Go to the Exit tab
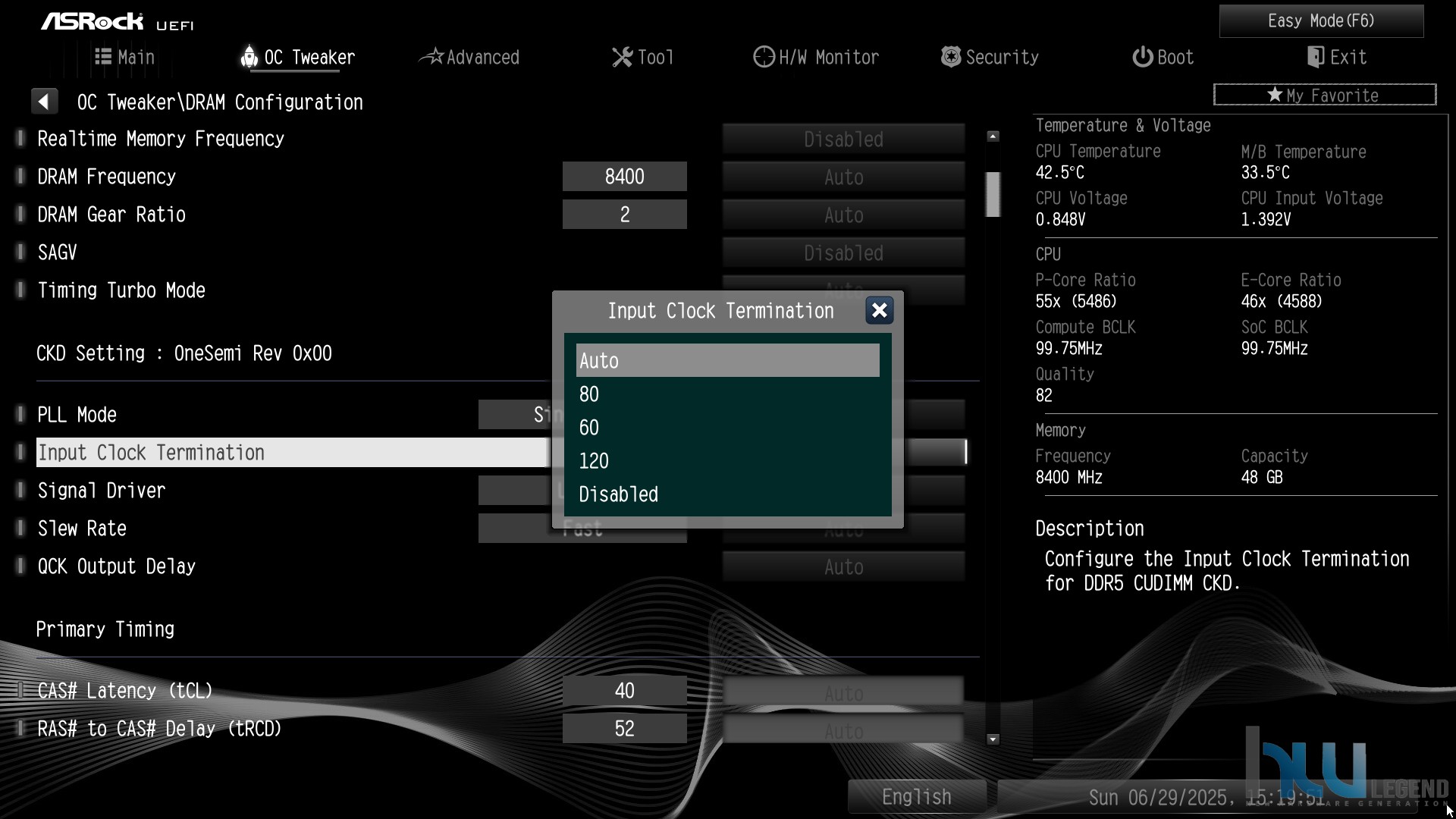The image size is (1456, 819). click(x=1337, y=57)
